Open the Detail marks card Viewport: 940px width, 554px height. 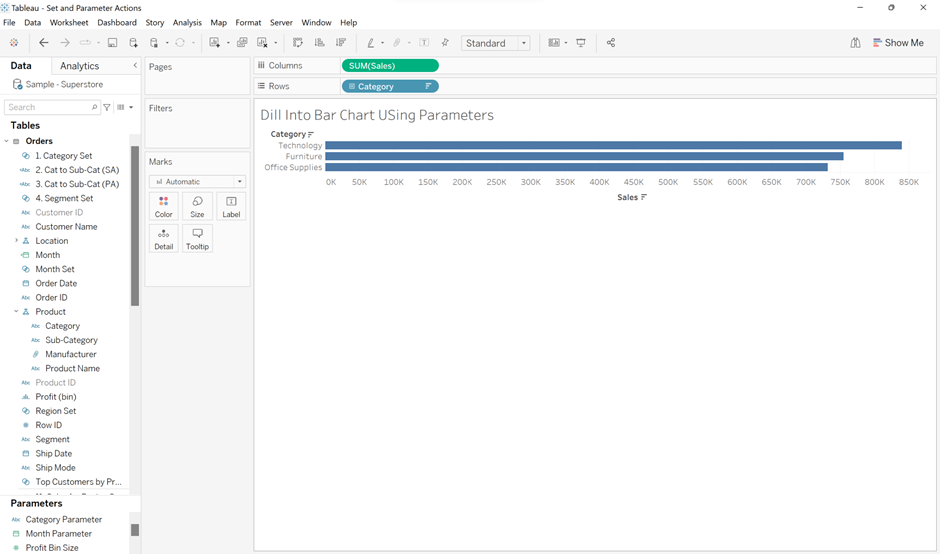click(164, 239)
